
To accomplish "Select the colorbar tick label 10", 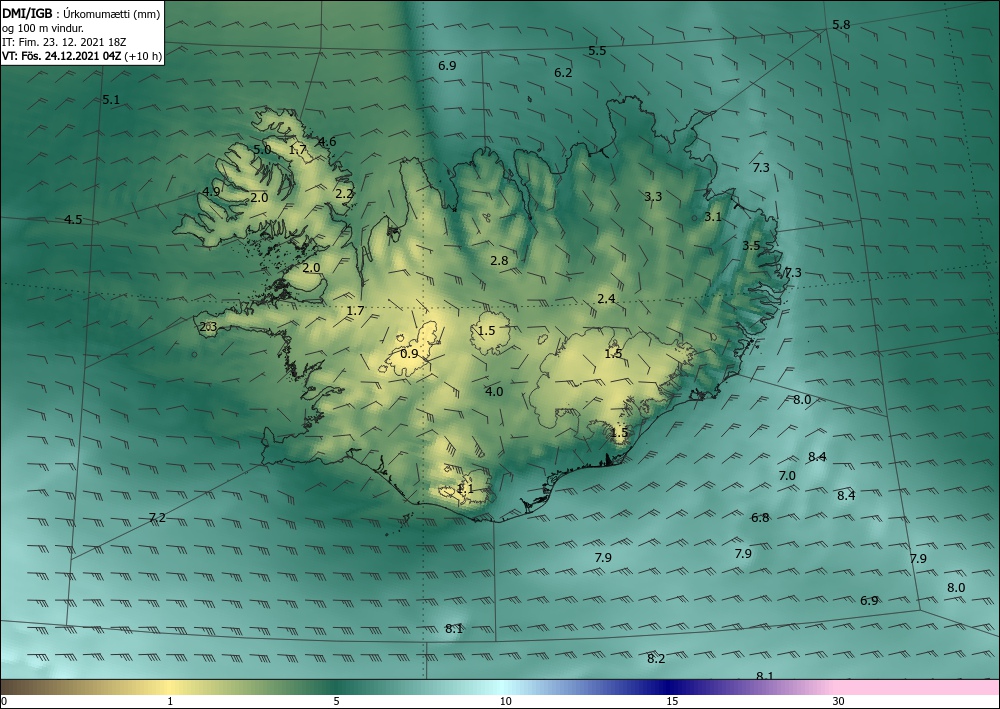I will [x=505, y=701].
